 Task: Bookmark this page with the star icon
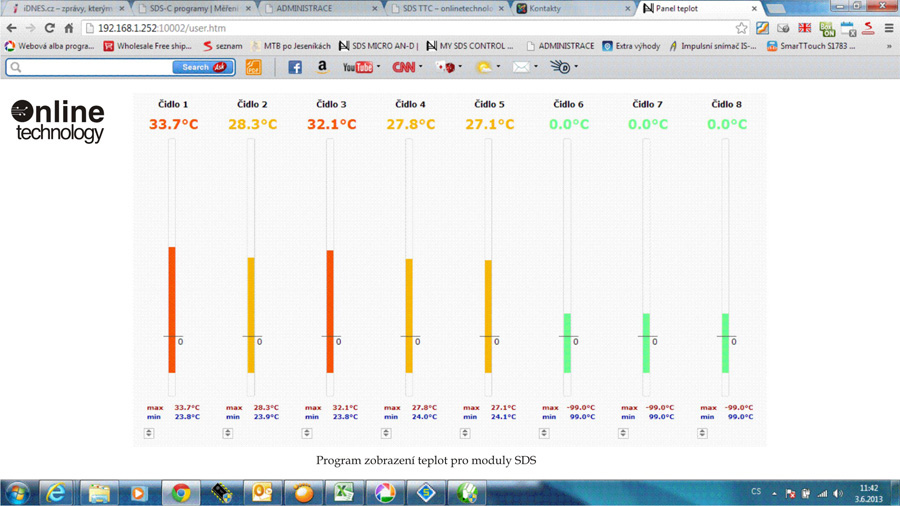741,28
